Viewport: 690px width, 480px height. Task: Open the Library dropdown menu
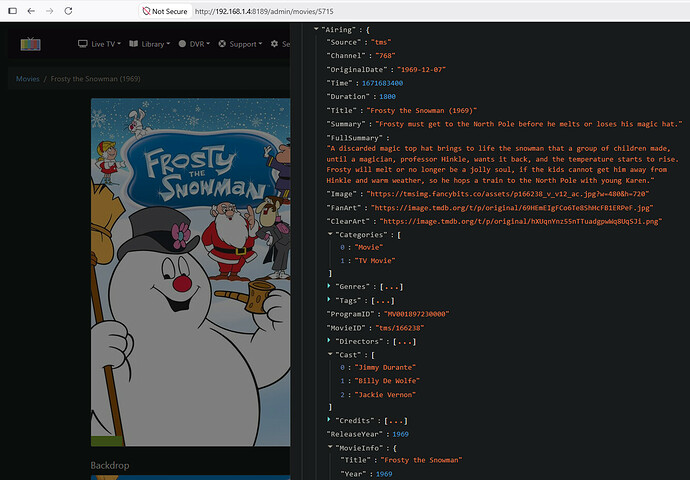150,44
